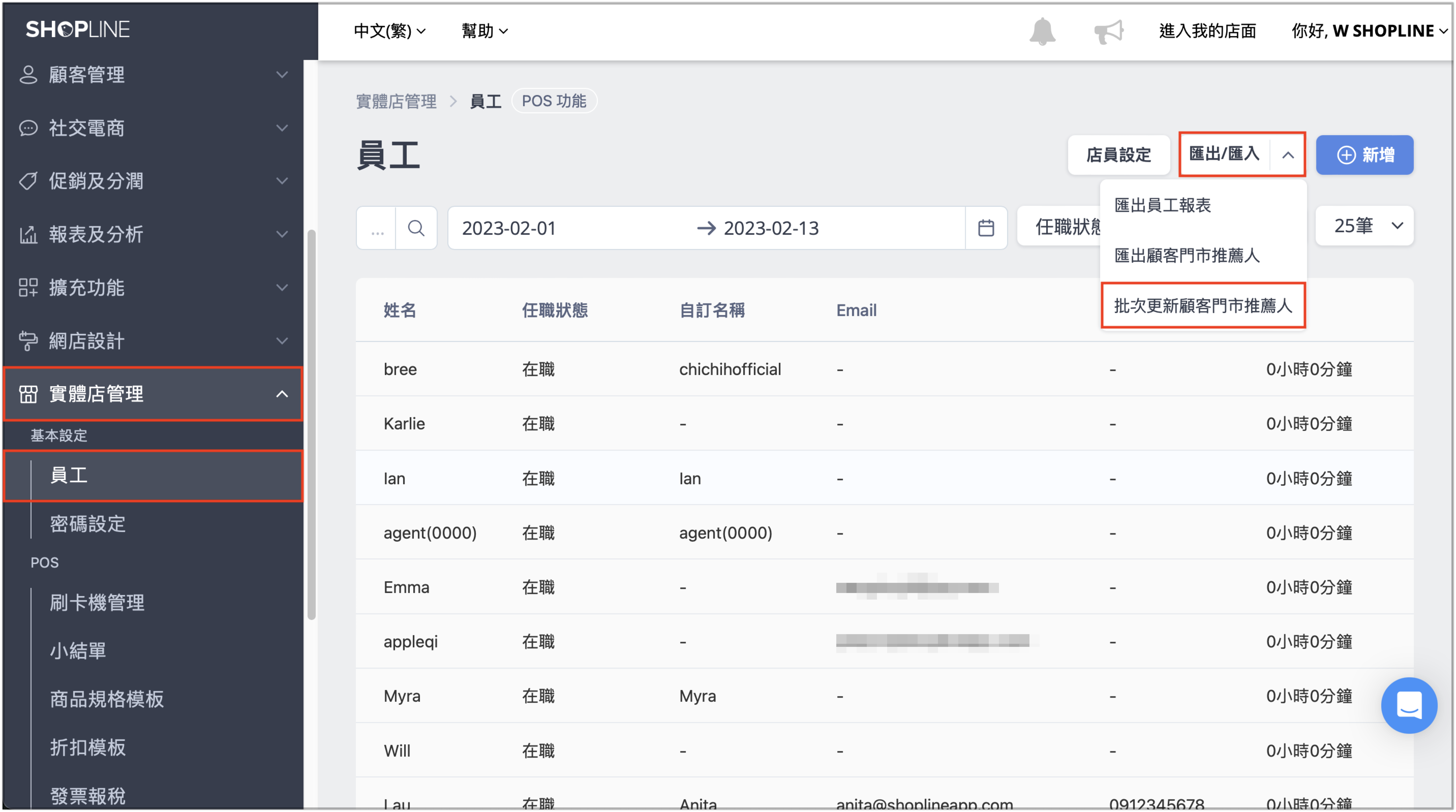Click the POS 功能 badge
This screenshot has width=1456, height=812.
[554, 101]
